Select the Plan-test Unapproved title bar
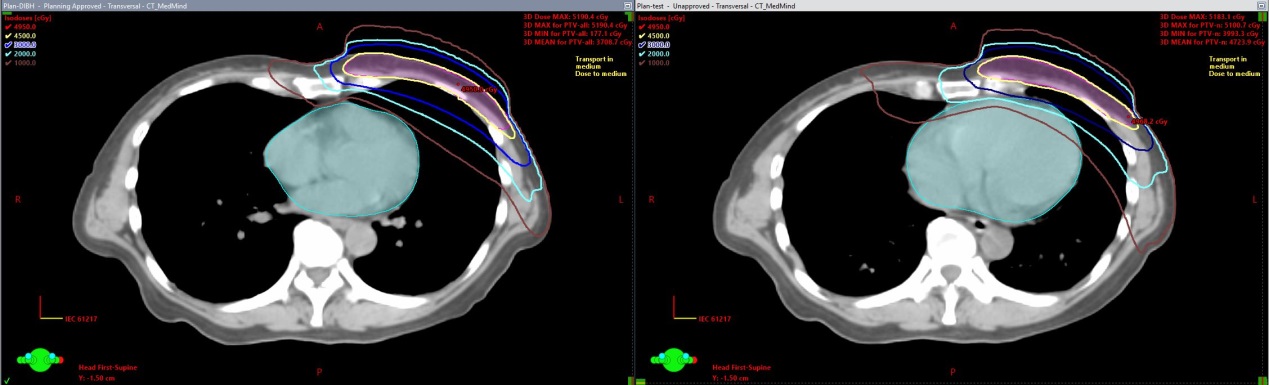The width and height of the screenshot is (1269, 385). [945, 6]
